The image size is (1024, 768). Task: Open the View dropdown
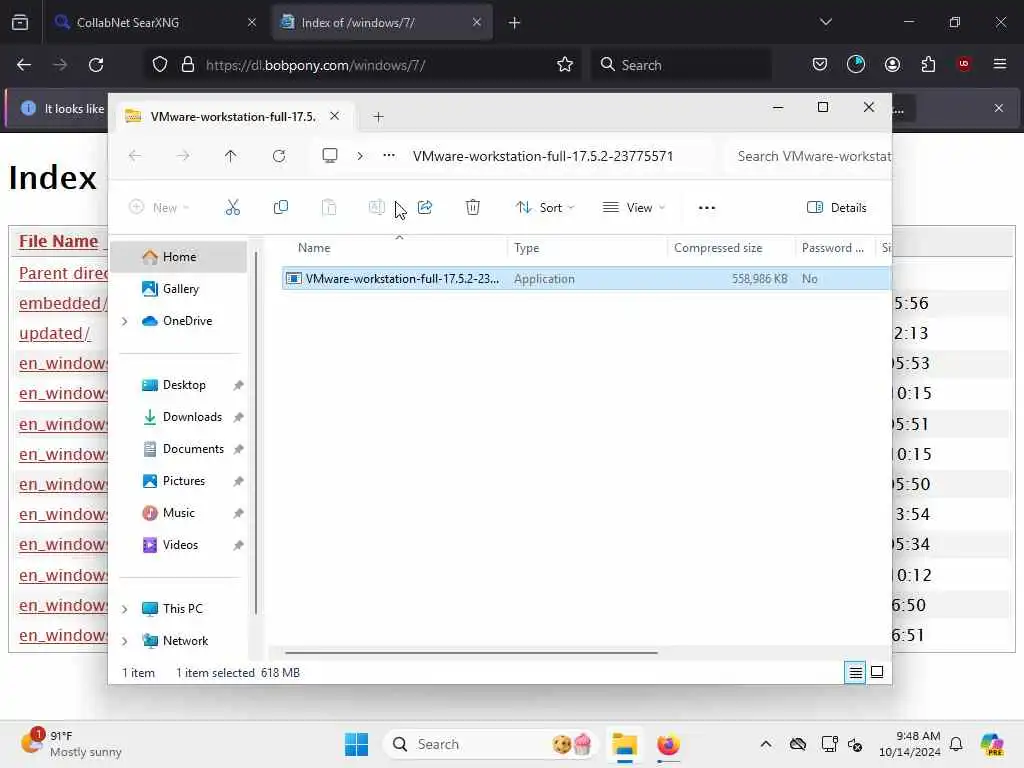[634, 208]
